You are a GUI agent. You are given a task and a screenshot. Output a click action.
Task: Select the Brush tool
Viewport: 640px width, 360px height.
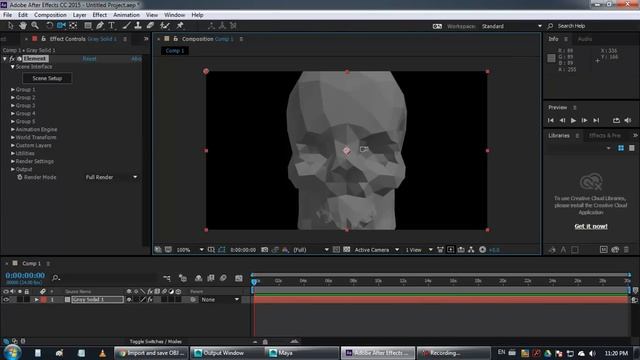(127, 26)
